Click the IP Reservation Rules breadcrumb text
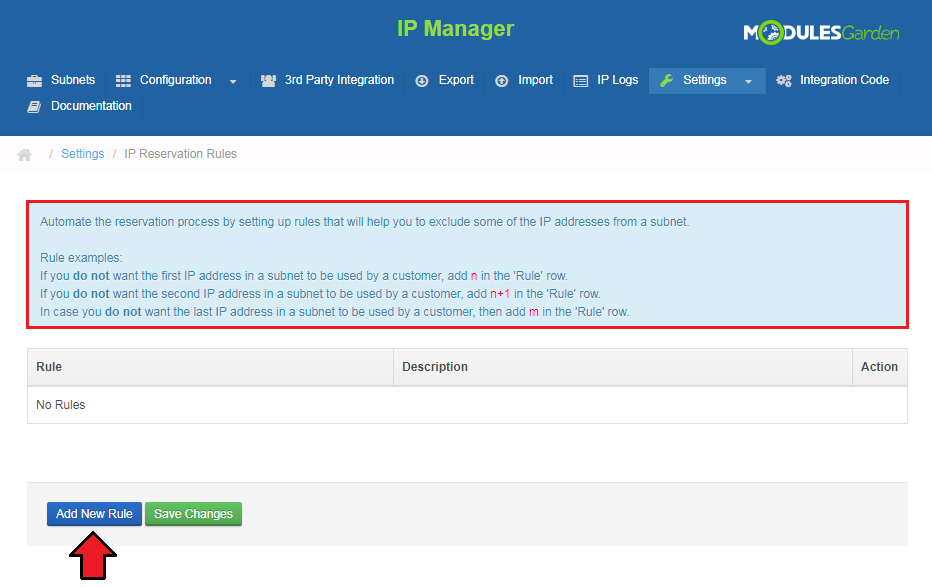 pyautogui.click(x=180, y=154)
